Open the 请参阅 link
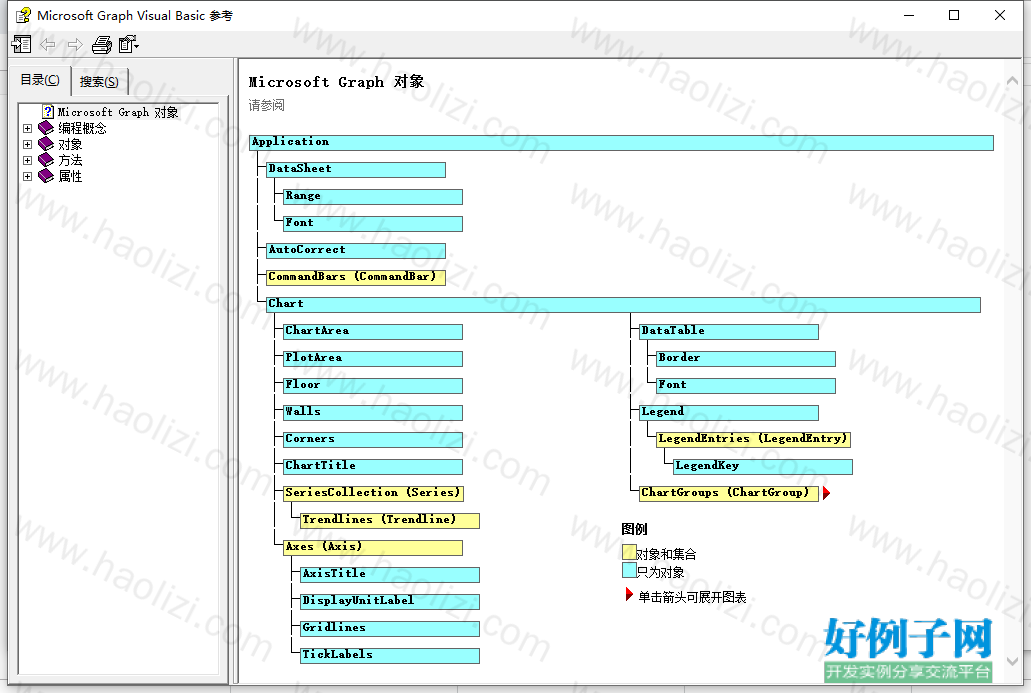Viewport: 1031px width, 693px height. pyautogui.click(x=266, y=105)
